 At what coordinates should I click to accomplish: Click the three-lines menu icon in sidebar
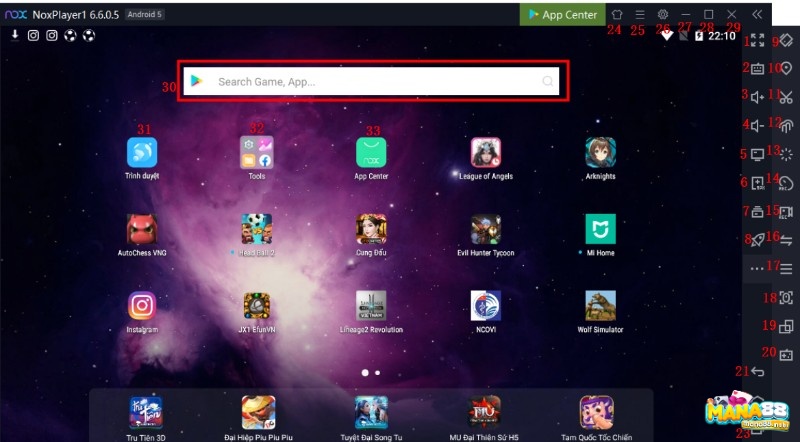[786, 269]
